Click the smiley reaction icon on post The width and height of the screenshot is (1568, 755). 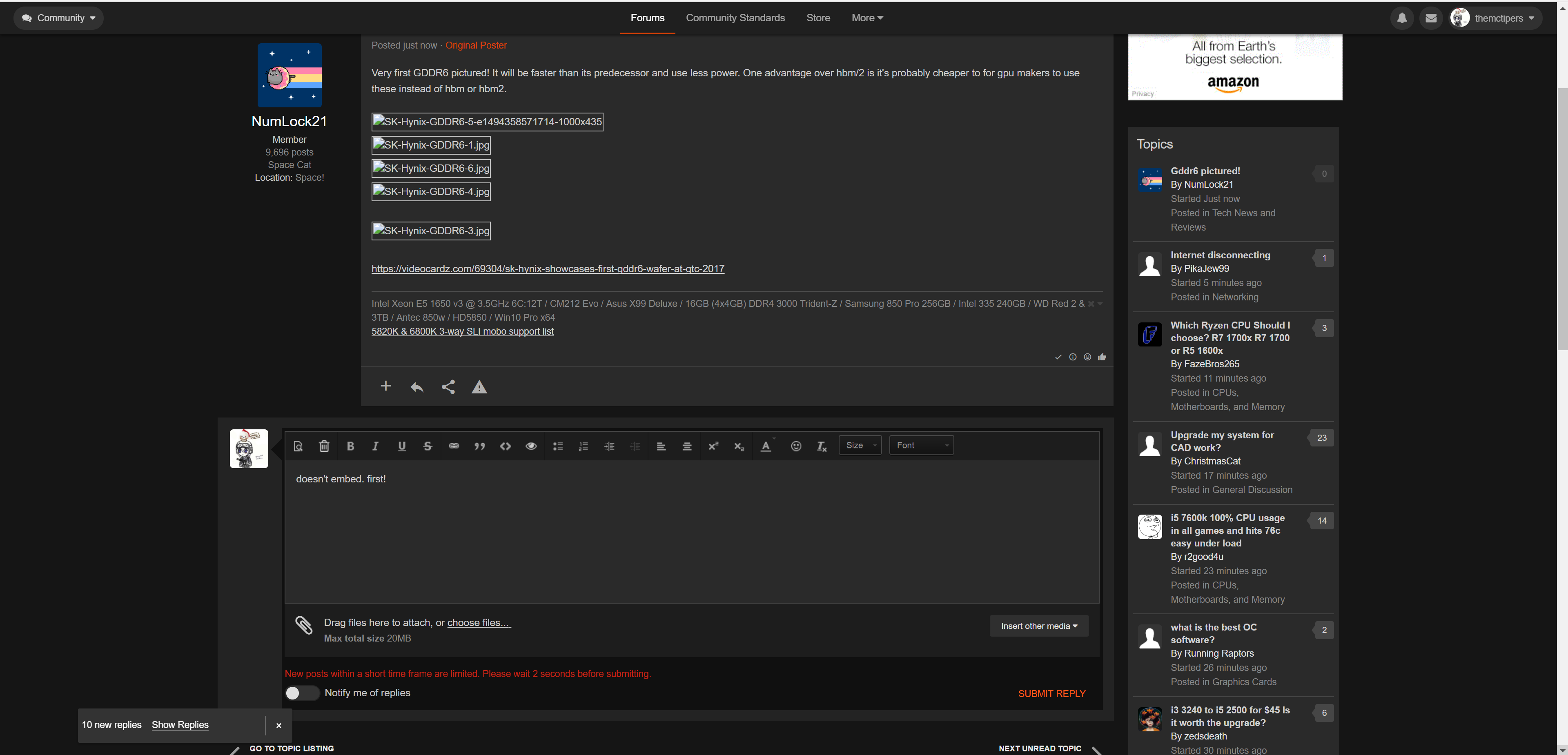point(1087,357)
